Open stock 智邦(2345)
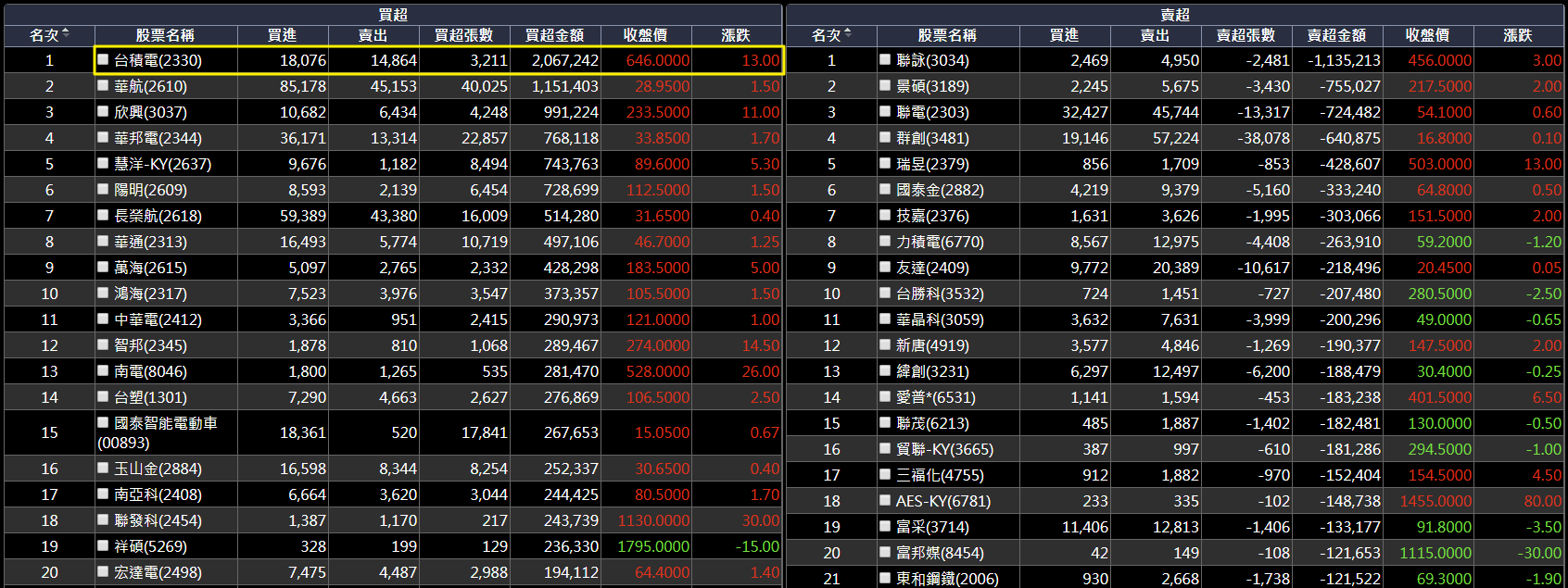The image size is (1568, 588). pyautogui.click(x=150, y=345)
